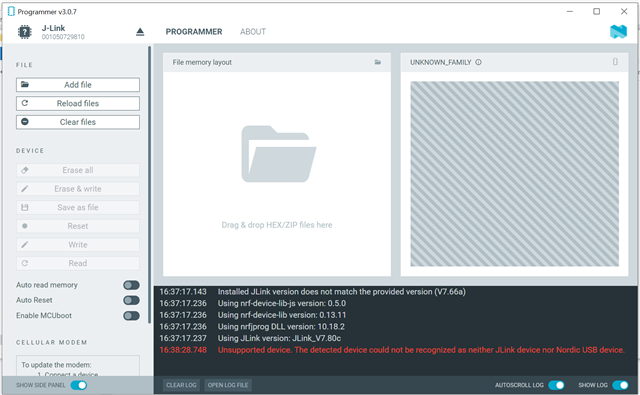Screen dimensions: 640x395
Task: Click log line 'Using JLink version: JLink_V7.80c'
Action: (x=279, y=338)
